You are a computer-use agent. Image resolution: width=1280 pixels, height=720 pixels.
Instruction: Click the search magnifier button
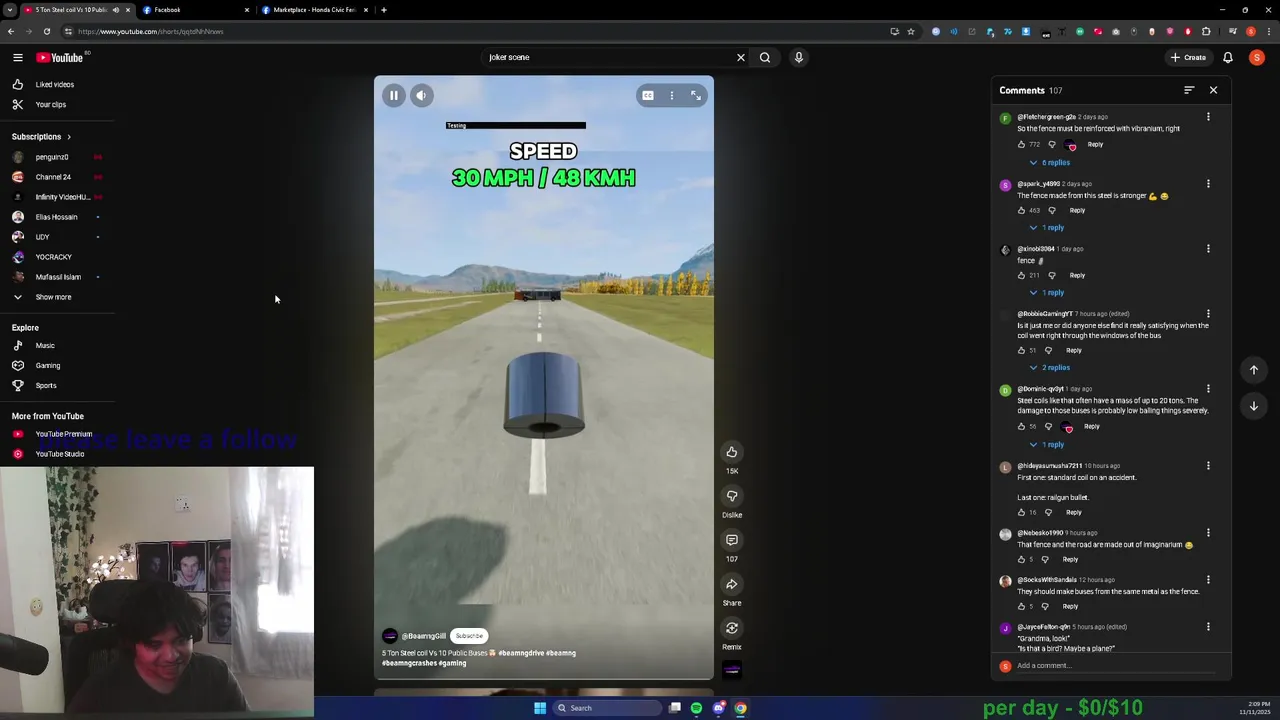[765, 57]
